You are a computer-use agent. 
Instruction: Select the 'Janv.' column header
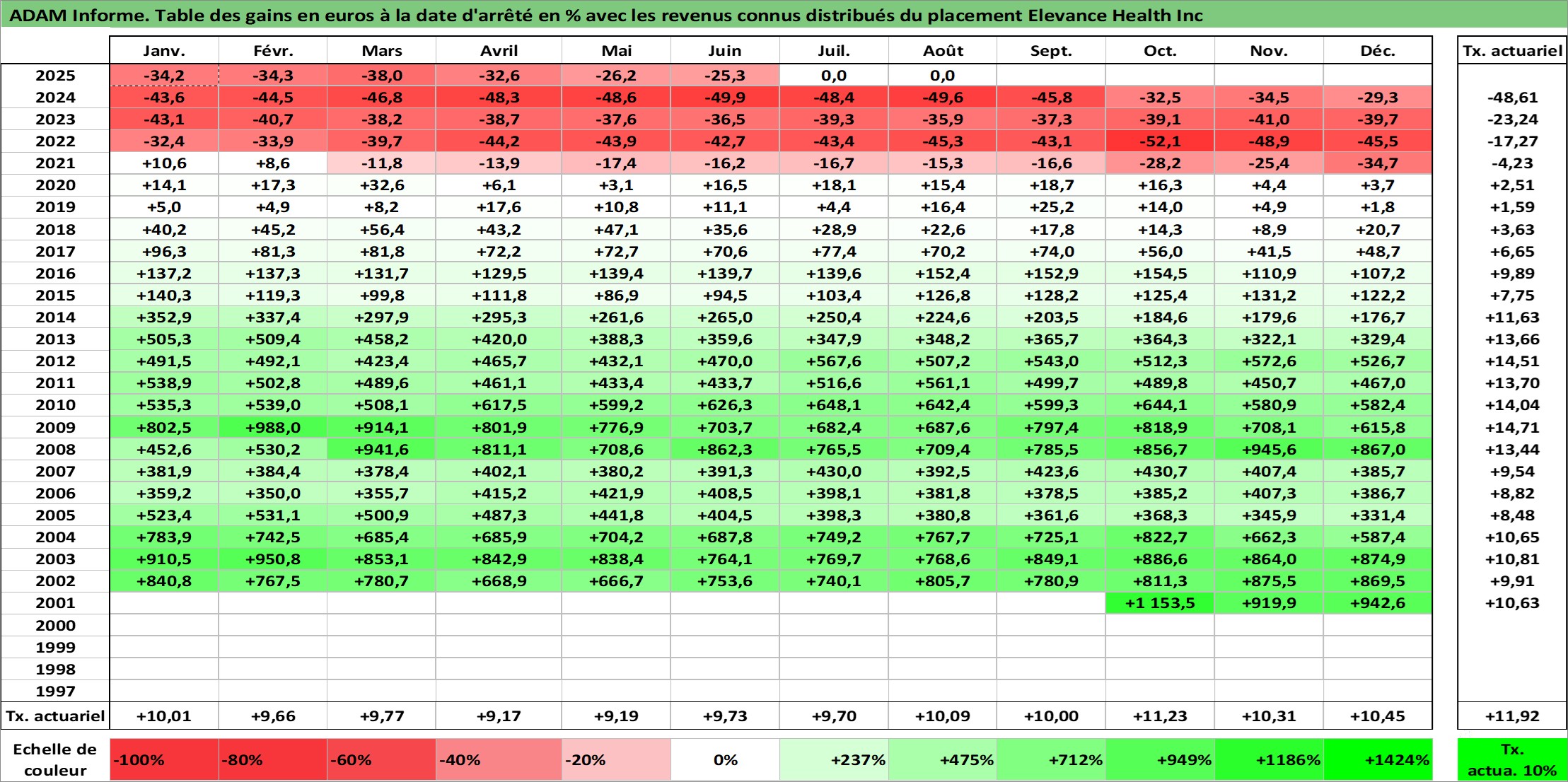point(164,50)
